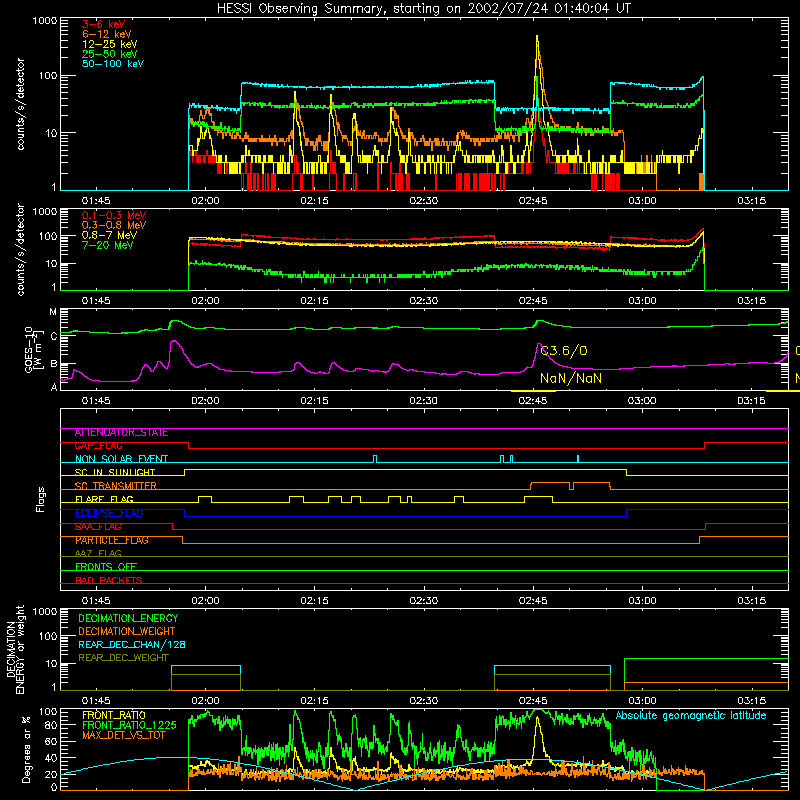Click the 0.1-0.3 MeV legend entry
The height and width of the screenshot is (800, 800).
tap(114, 215)
